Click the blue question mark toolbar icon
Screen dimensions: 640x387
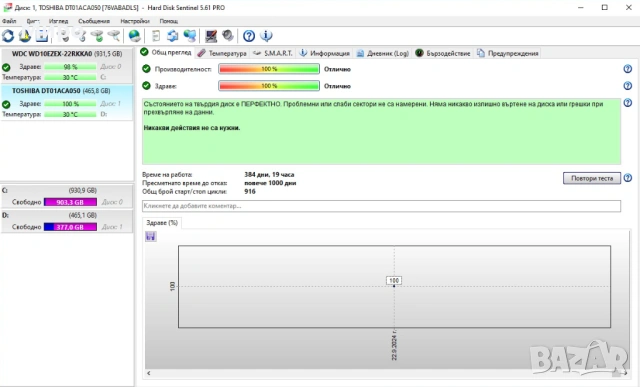point(249,36)
